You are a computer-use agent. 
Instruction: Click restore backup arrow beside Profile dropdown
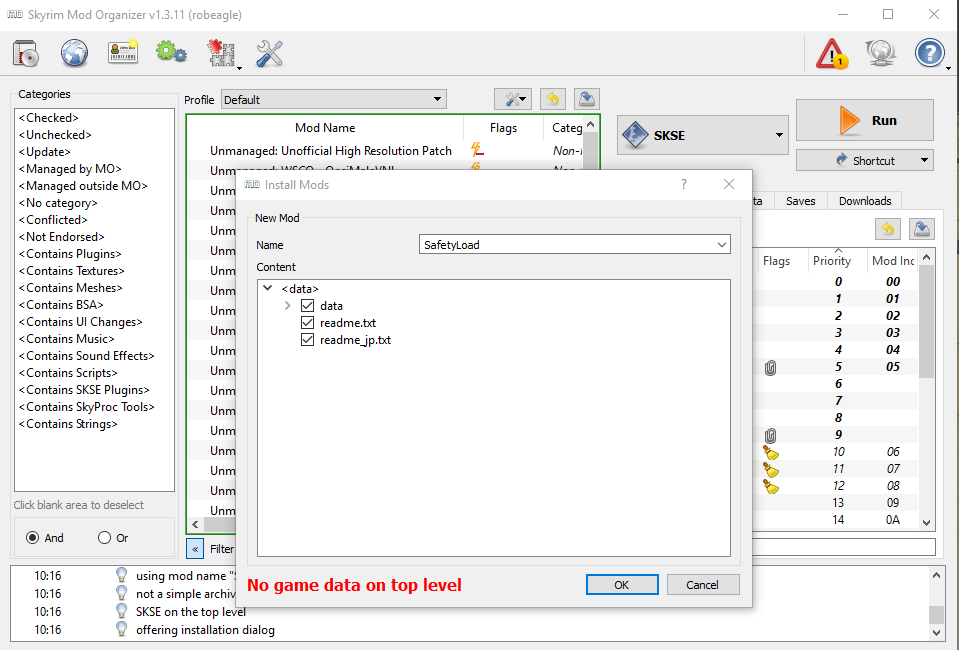point(553,99)
